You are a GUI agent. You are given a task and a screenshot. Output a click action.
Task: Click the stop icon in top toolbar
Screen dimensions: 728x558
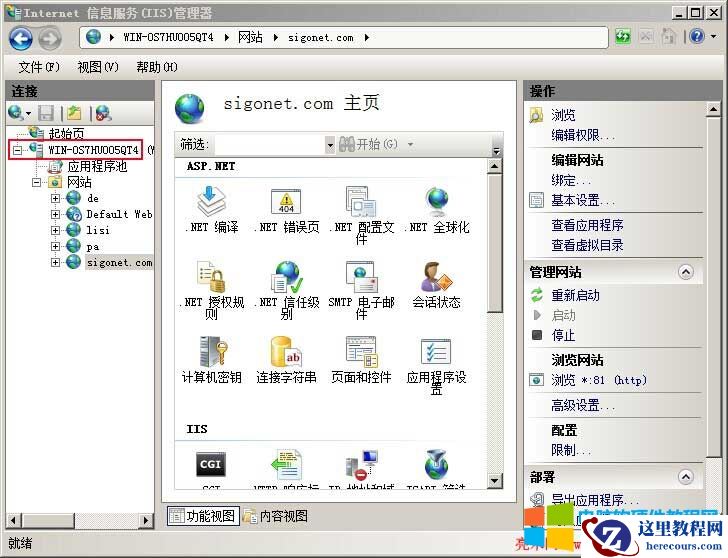(x=646, y=36)
